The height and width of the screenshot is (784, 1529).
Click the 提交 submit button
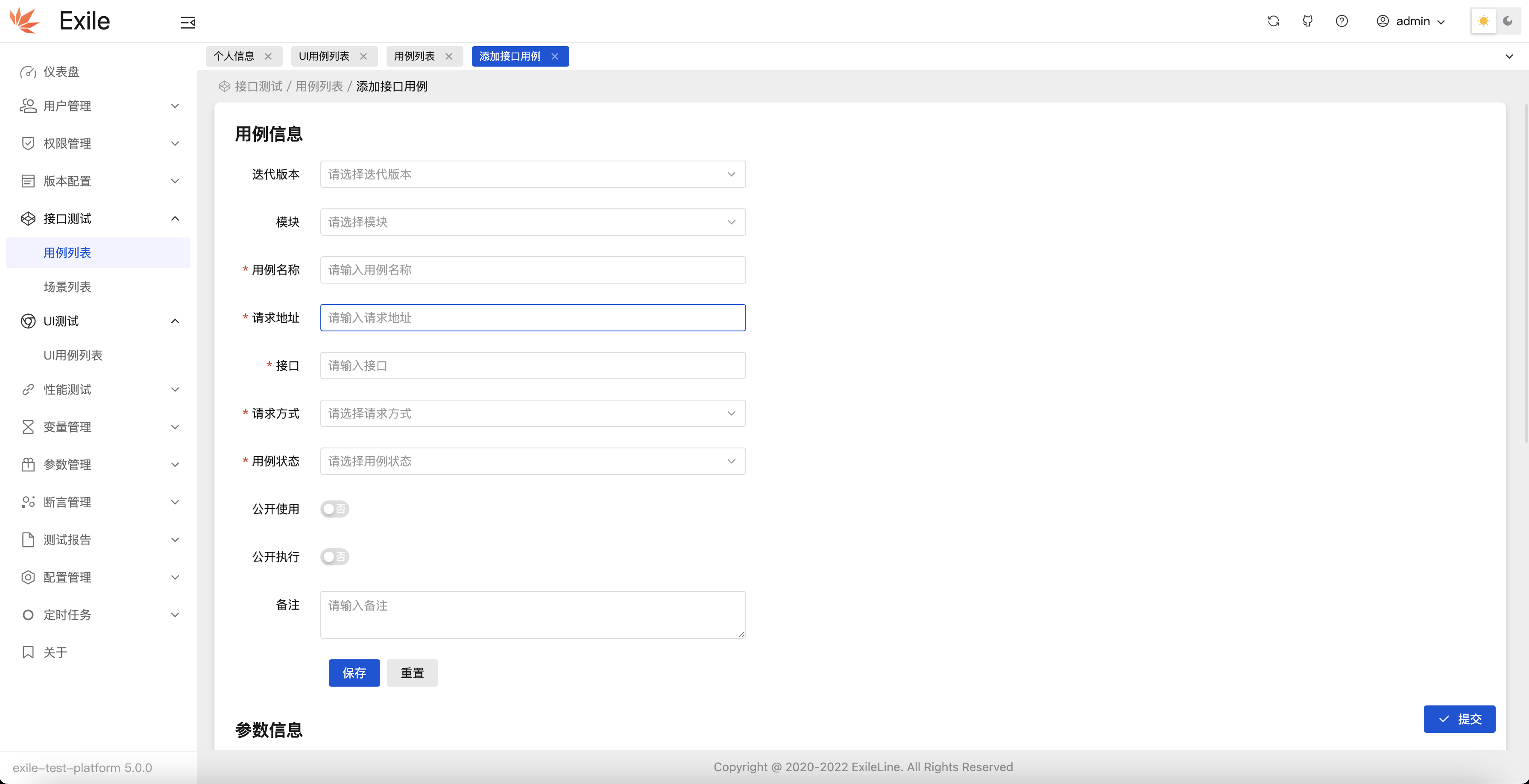tap(1459, 719)
